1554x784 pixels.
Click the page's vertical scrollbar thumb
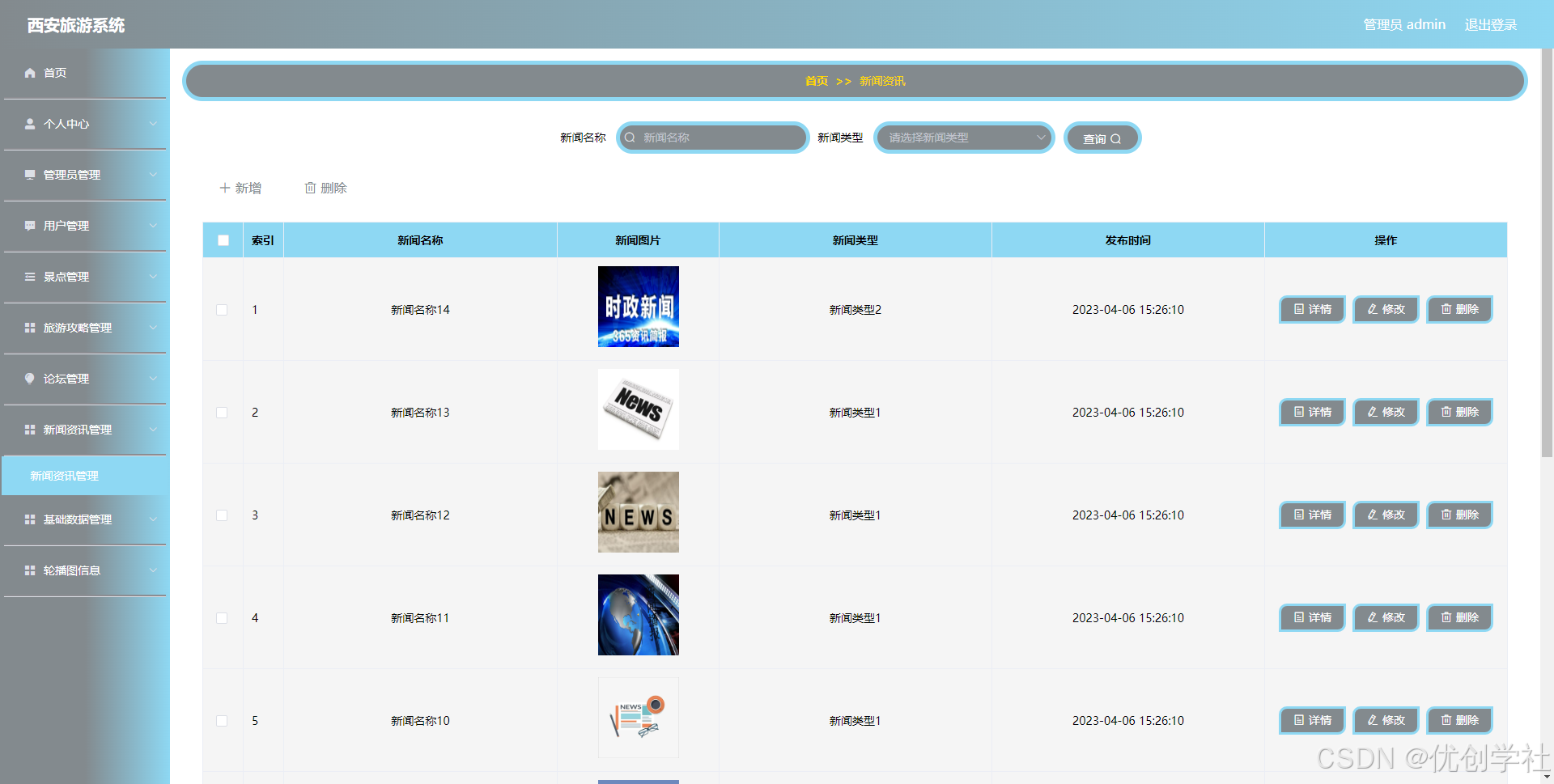[x=1547, y=252]
